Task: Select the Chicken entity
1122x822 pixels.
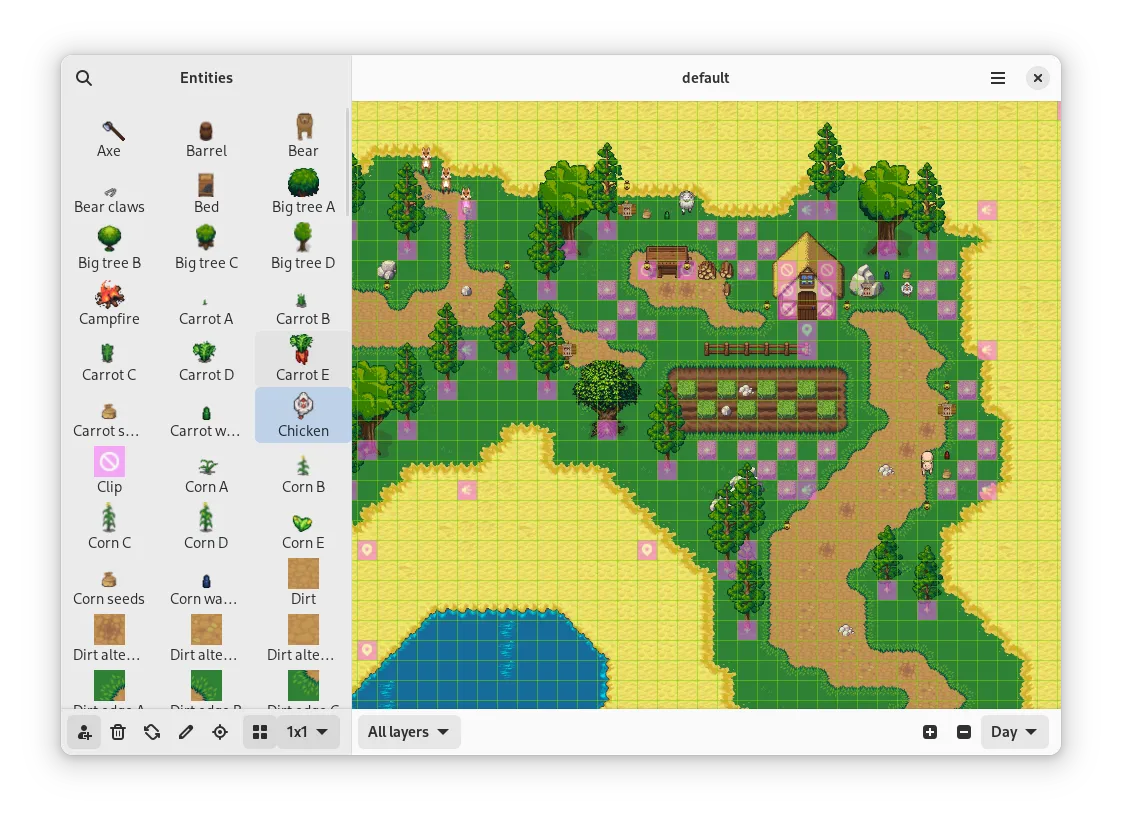Action: (x=303, y=415)
